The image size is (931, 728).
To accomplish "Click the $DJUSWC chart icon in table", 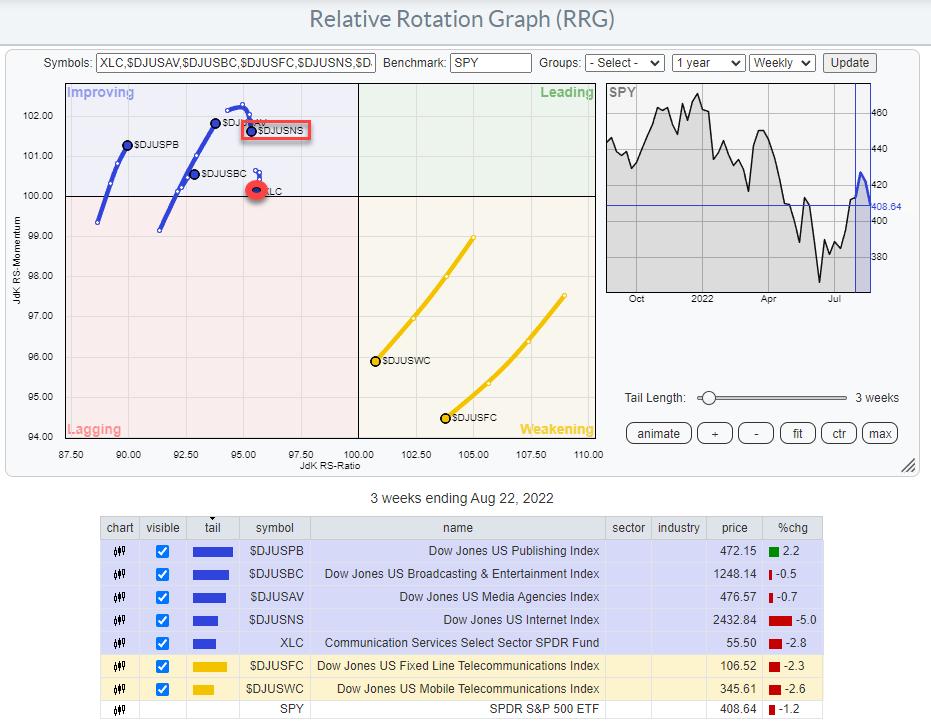I will pos(120,689).
